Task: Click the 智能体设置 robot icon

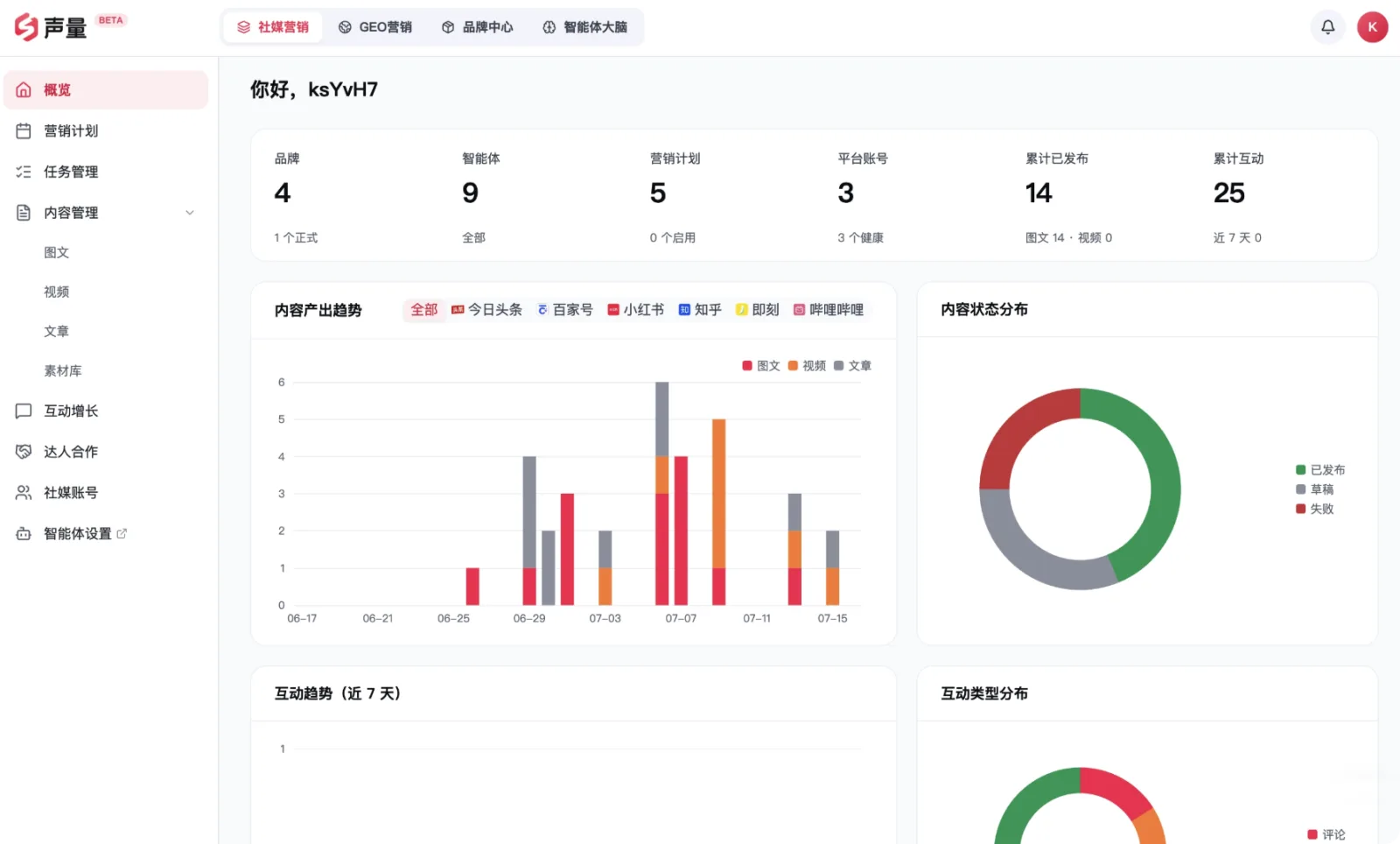Action: click(x=24, y=534)
